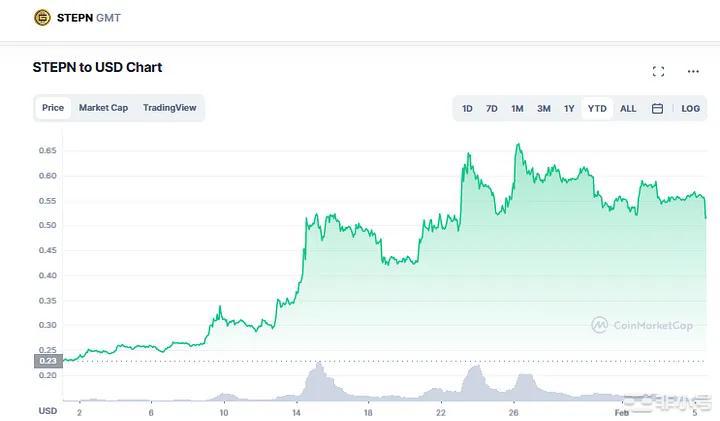Image resolution: width=720 pixels, height=421 pixels.
Task: Open the calendar date range picker
Action: (x=657, y=108)
